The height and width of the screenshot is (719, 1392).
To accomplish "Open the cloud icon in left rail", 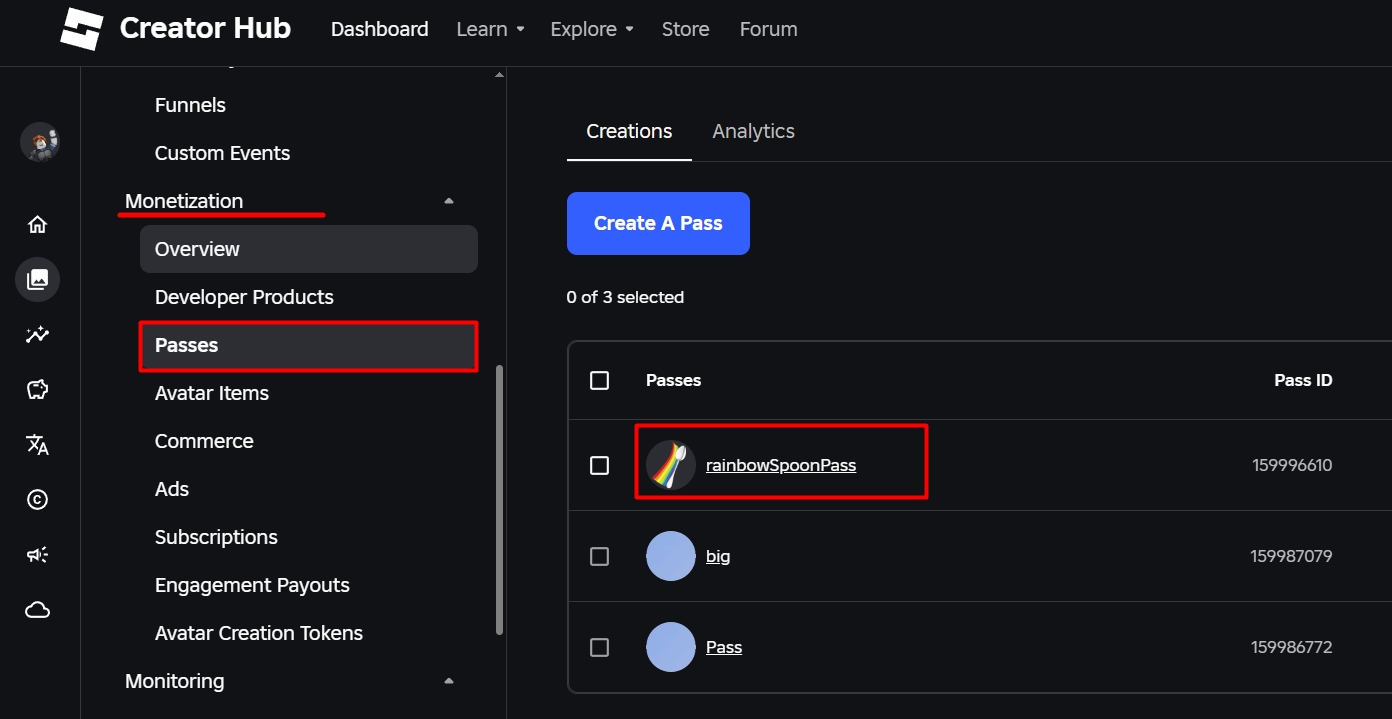I will [x=37, y=610].
